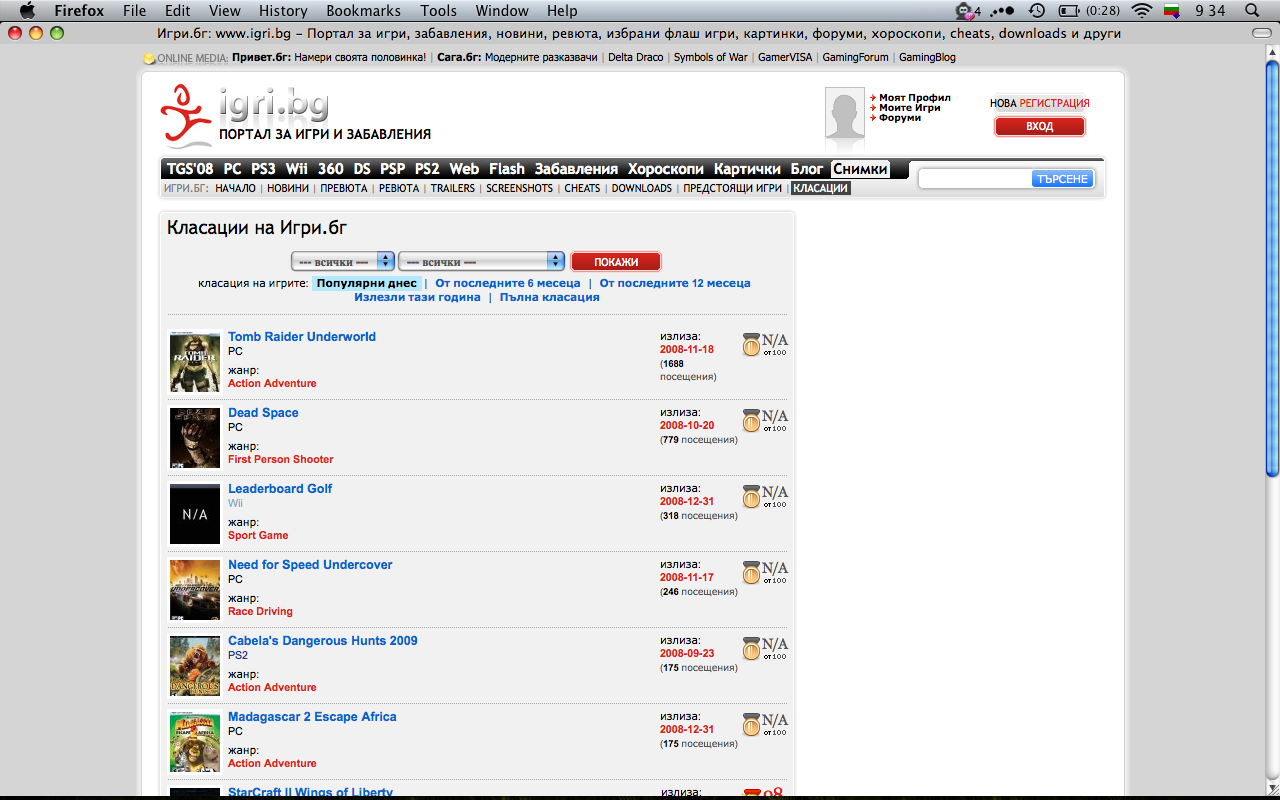Image resolution: width=1280 pixels, height=800 pixels.
Task: Click medal rating icon for Leaderboard Golf
Action: point(751,497)
